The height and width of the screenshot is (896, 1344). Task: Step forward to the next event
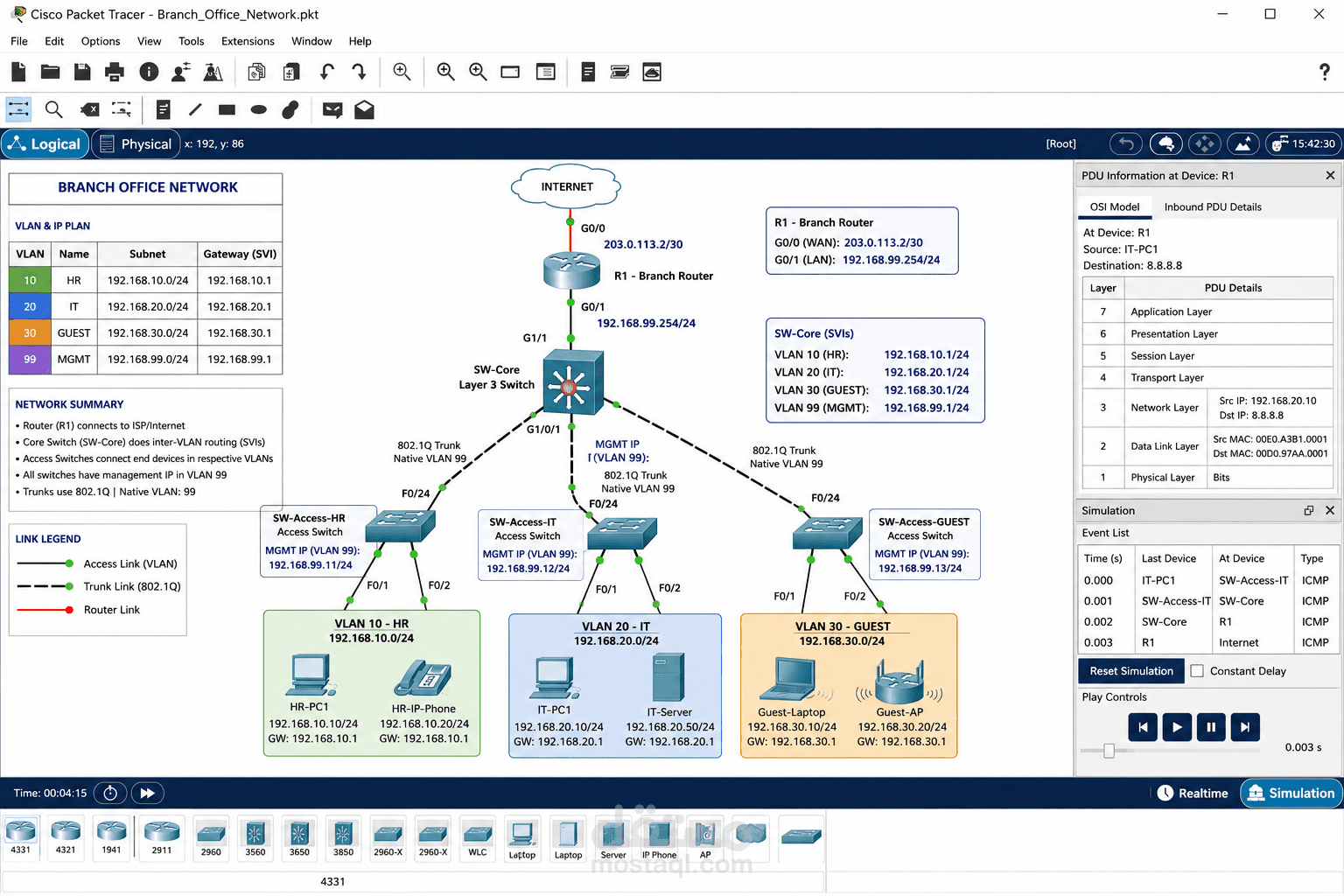coord(1245,726)
